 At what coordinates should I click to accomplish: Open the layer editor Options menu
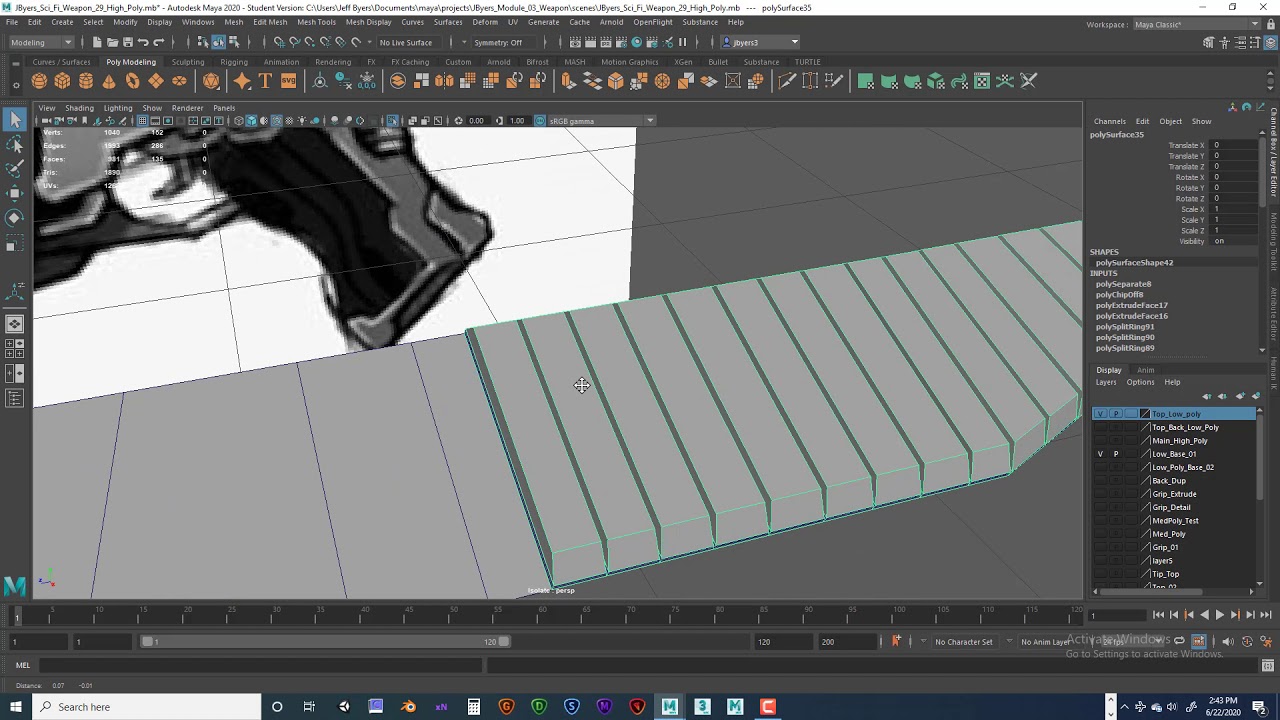coord(1140,382)
